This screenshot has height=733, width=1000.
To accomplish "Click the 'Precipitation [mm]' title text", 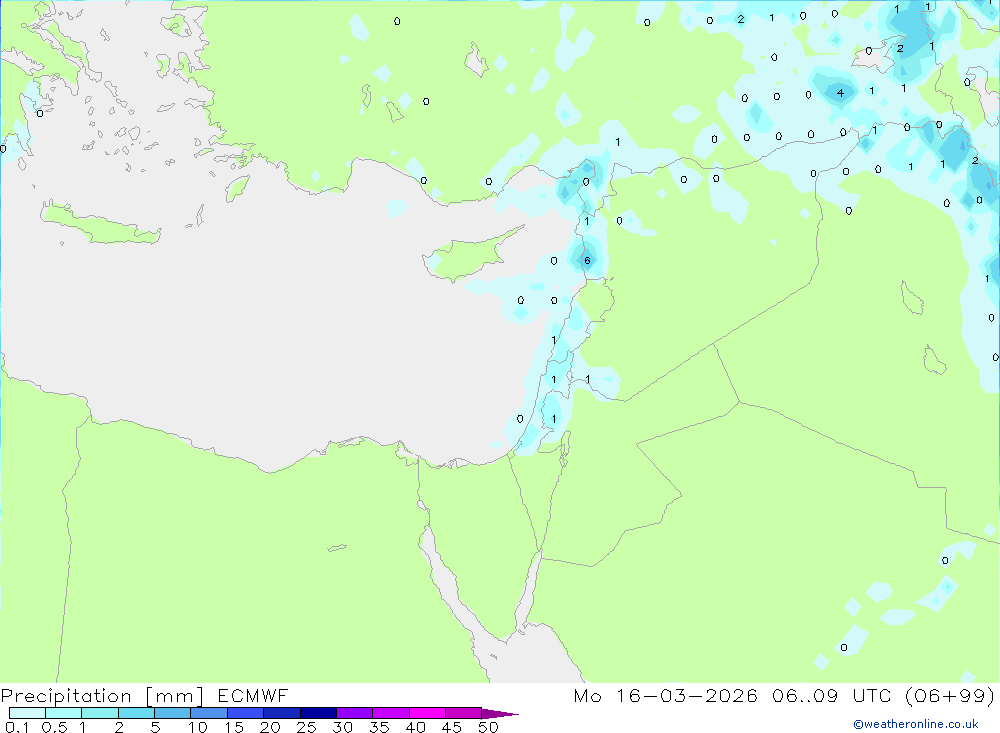I will (102, 696).
